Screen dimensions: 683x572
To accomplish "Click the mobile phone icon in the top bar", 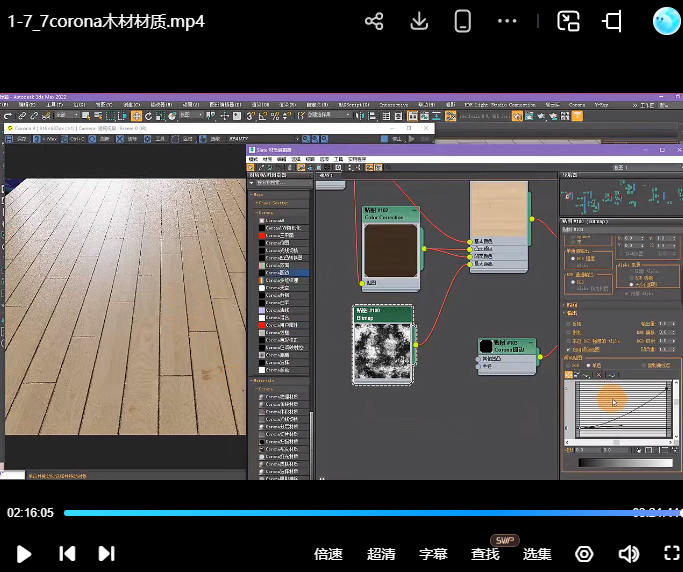I will click(x=462, y=21).
